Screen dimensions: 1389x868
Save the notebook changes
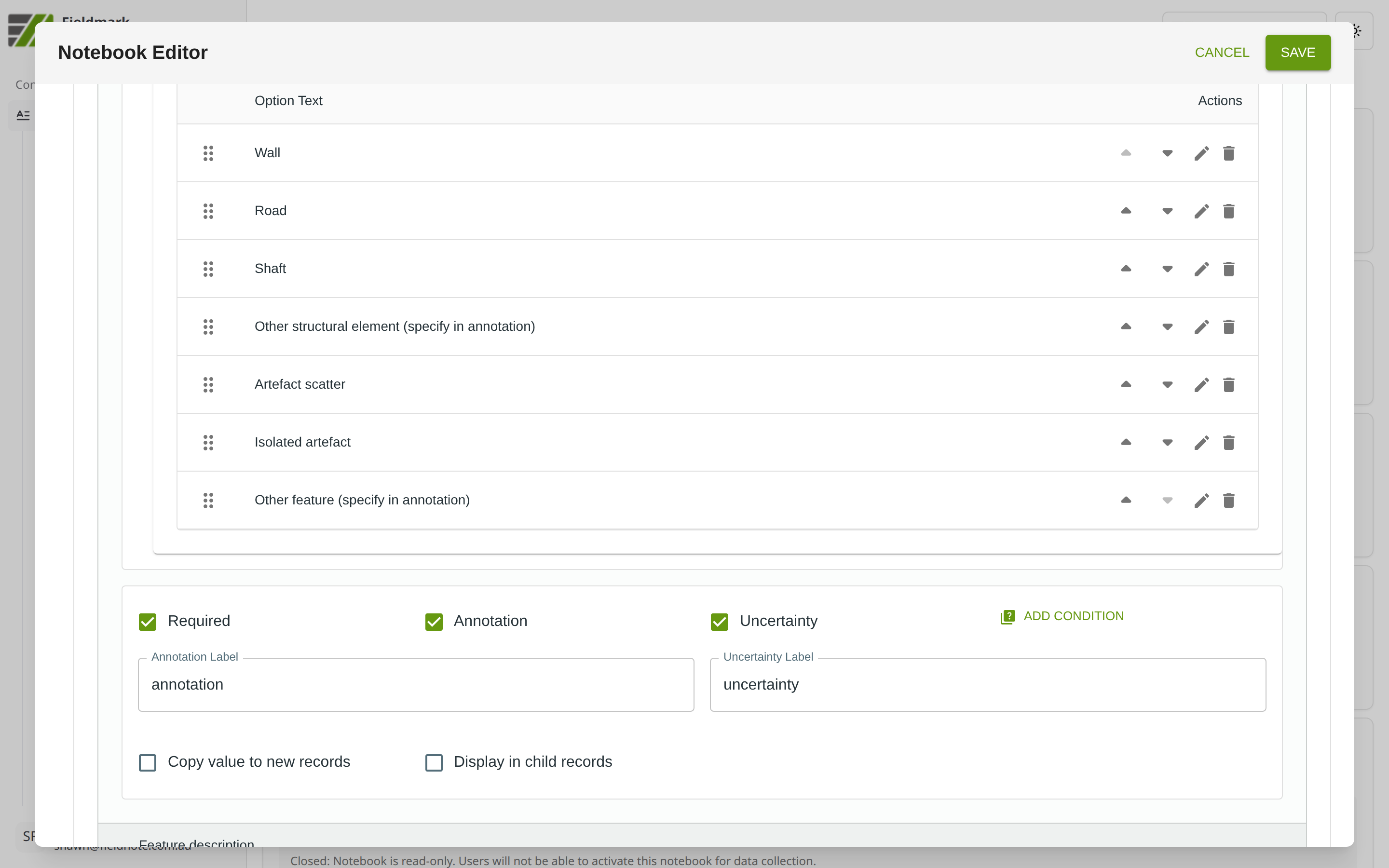pos(1297,52)
